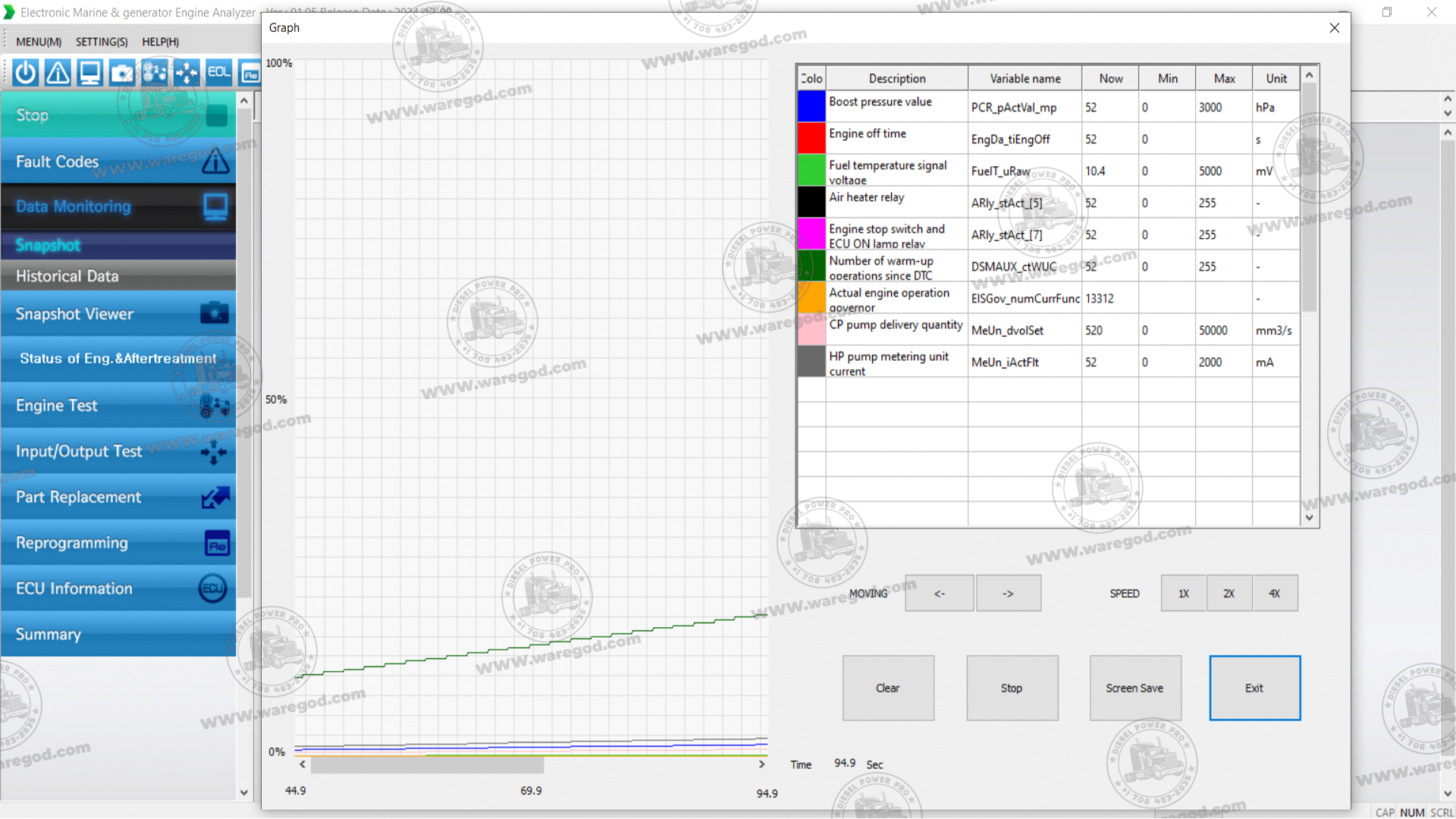Open the SETTING(S) menu
The image size is (1456, 819).
(x=102, y=42)
